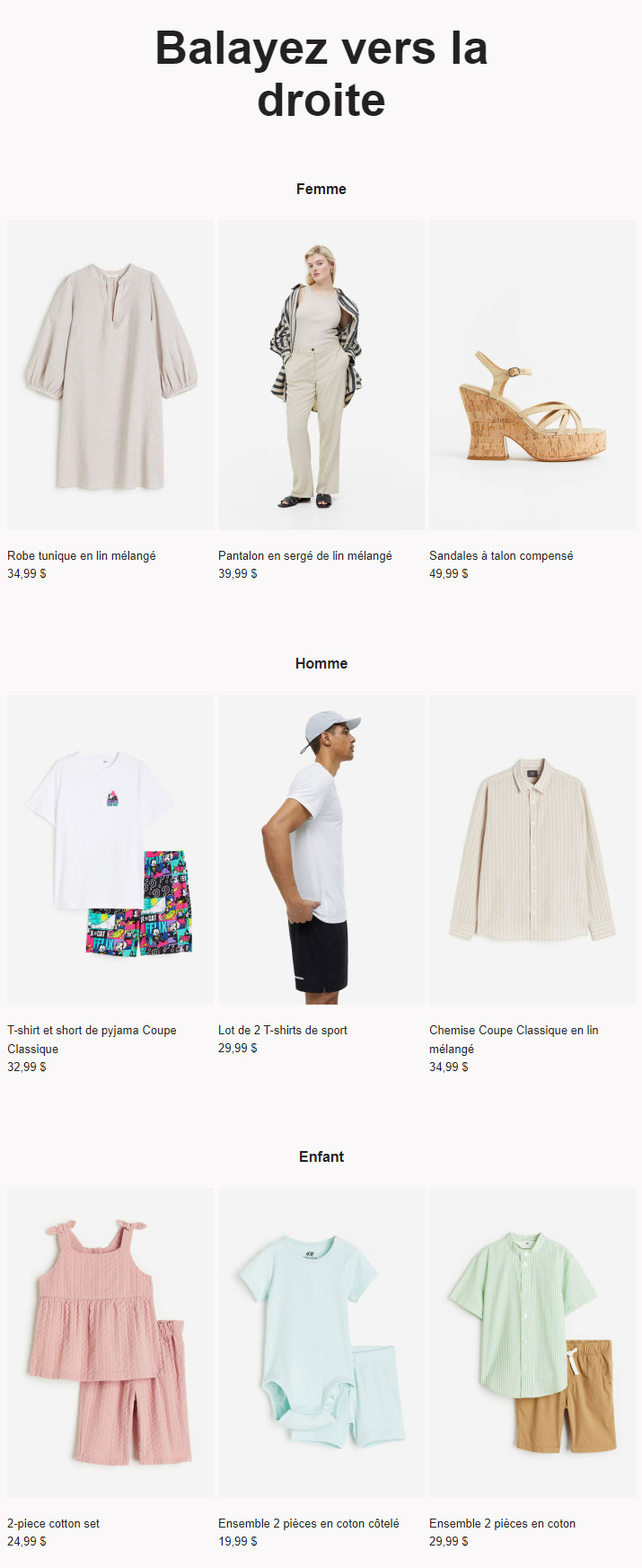Open the green striped shirt and shorts image
The width and height of the screenshot is (642, 1568).
[x=532, y=1342]
